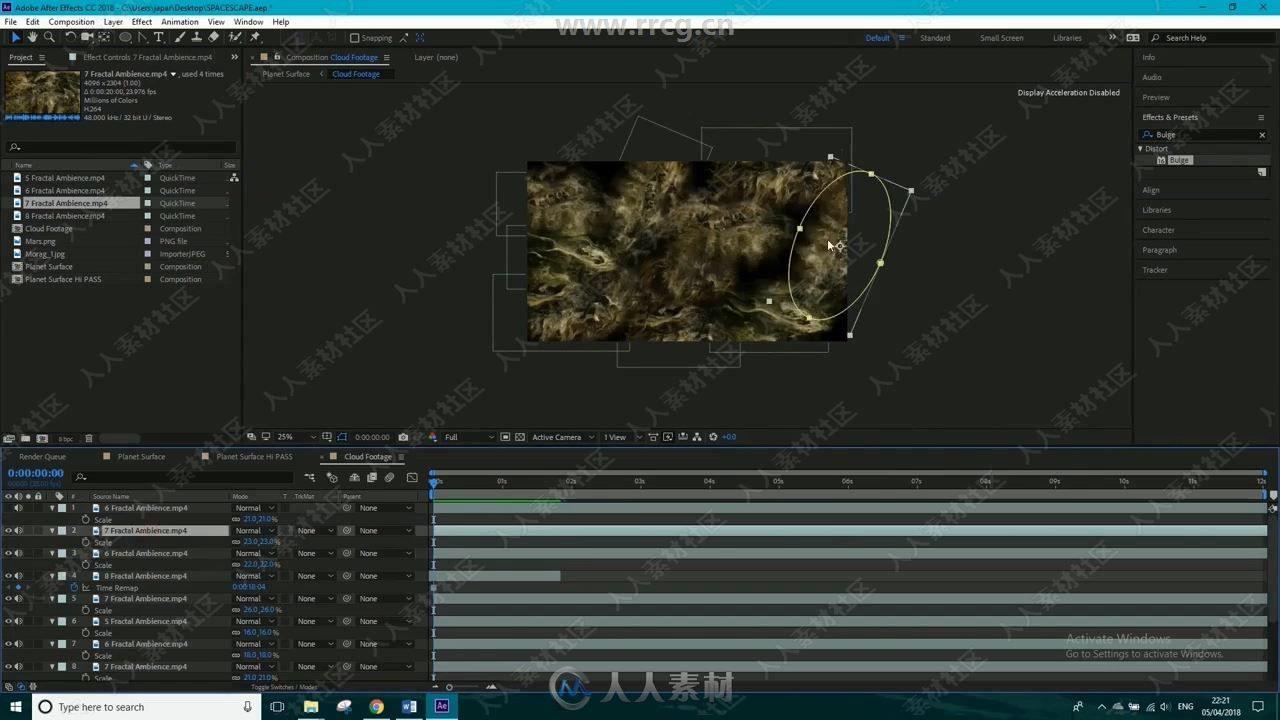The height and width of the screenshot is (720, 1280).
Task: Open the Render Queue tab
Action: pos(42,457)
